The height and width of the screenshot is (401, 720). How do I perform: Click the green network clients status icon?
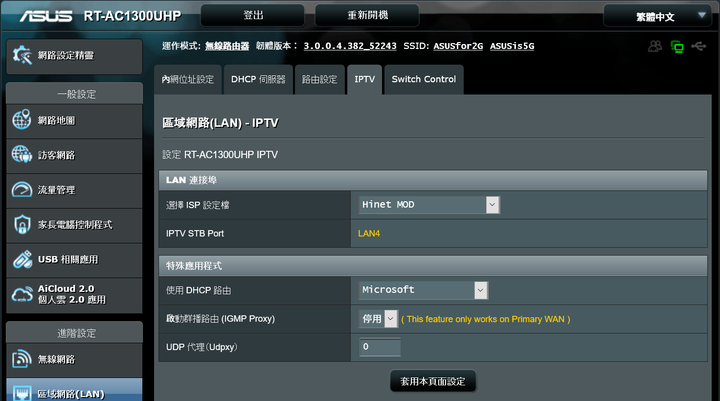[677, 46]
